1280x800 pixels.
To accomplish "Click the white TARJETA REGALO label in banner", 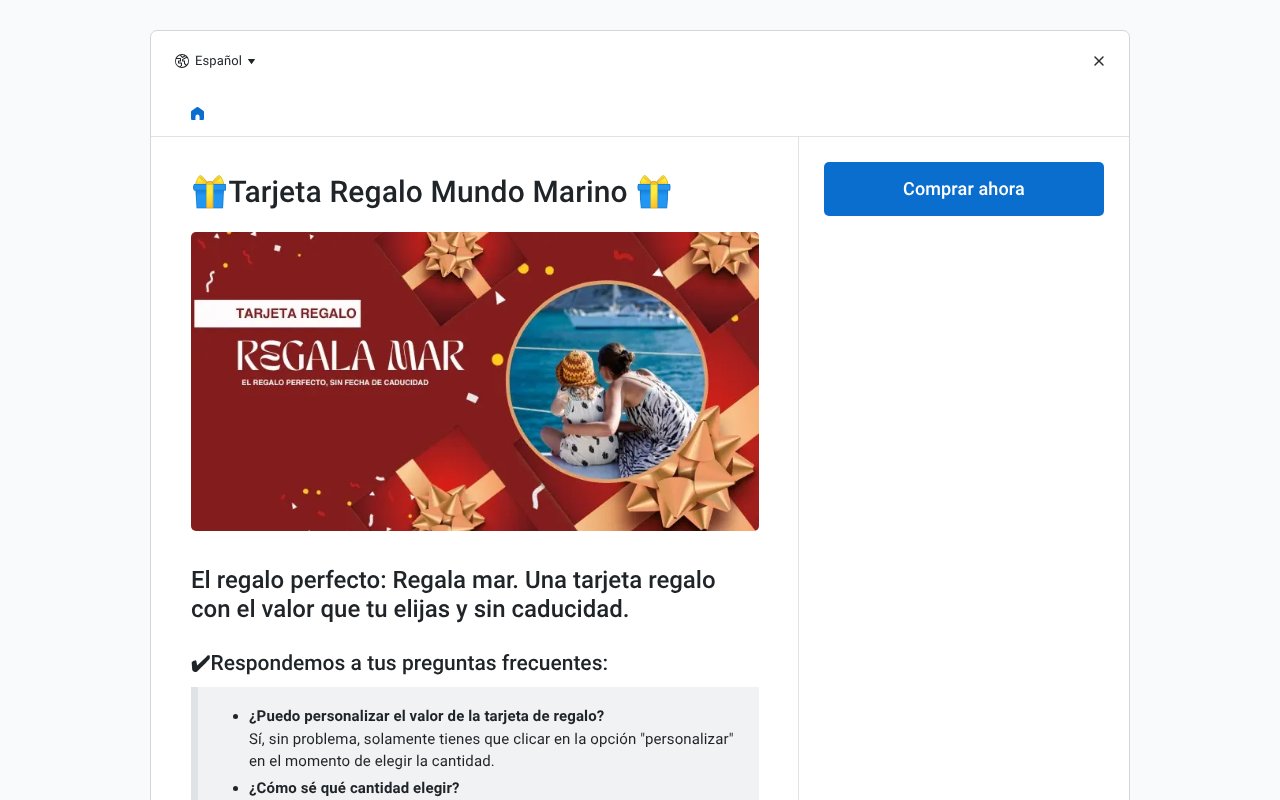I will click(277, 313).
